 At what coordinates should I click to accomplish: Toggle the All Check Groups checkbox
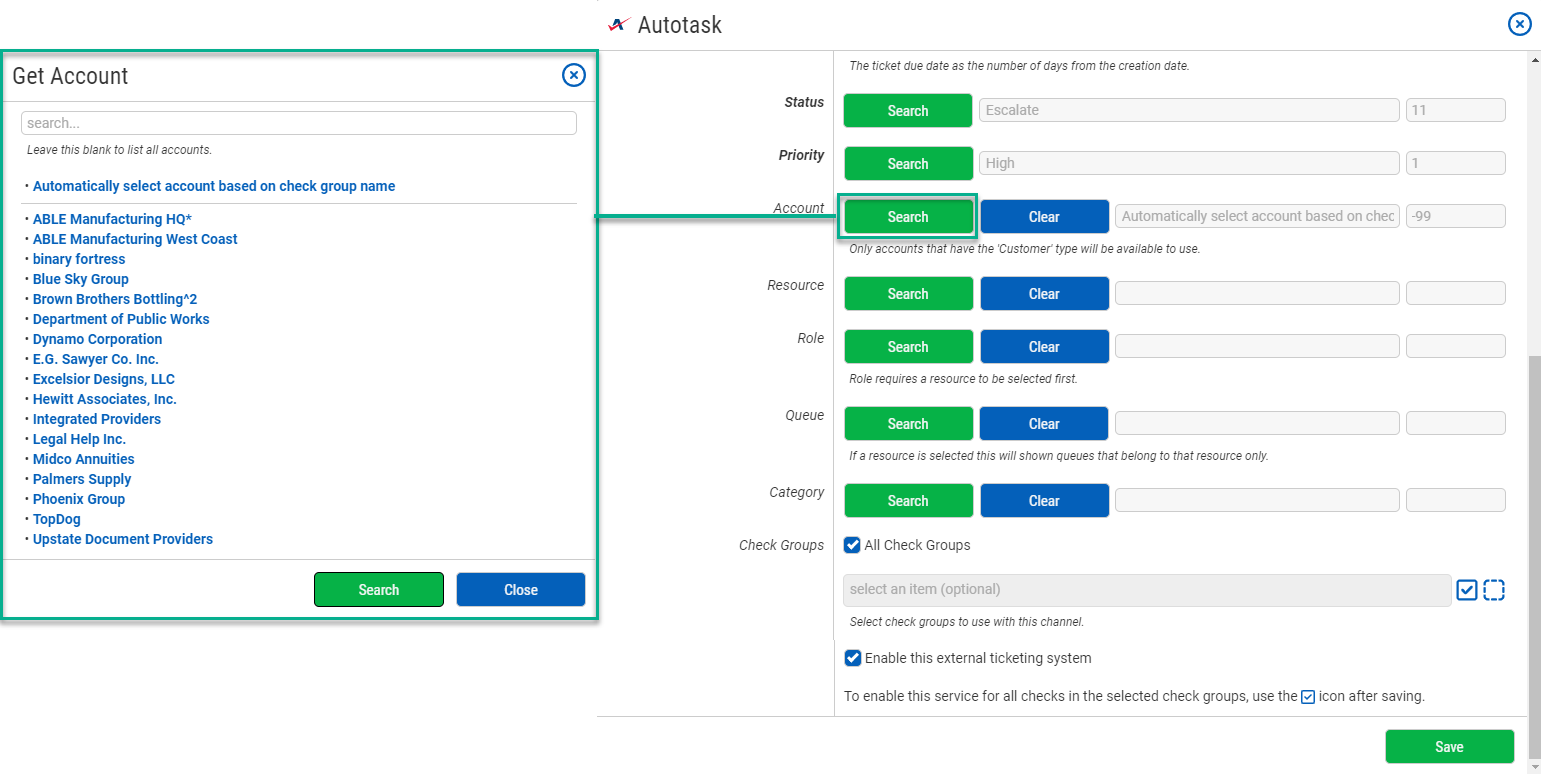pos(852,545)
